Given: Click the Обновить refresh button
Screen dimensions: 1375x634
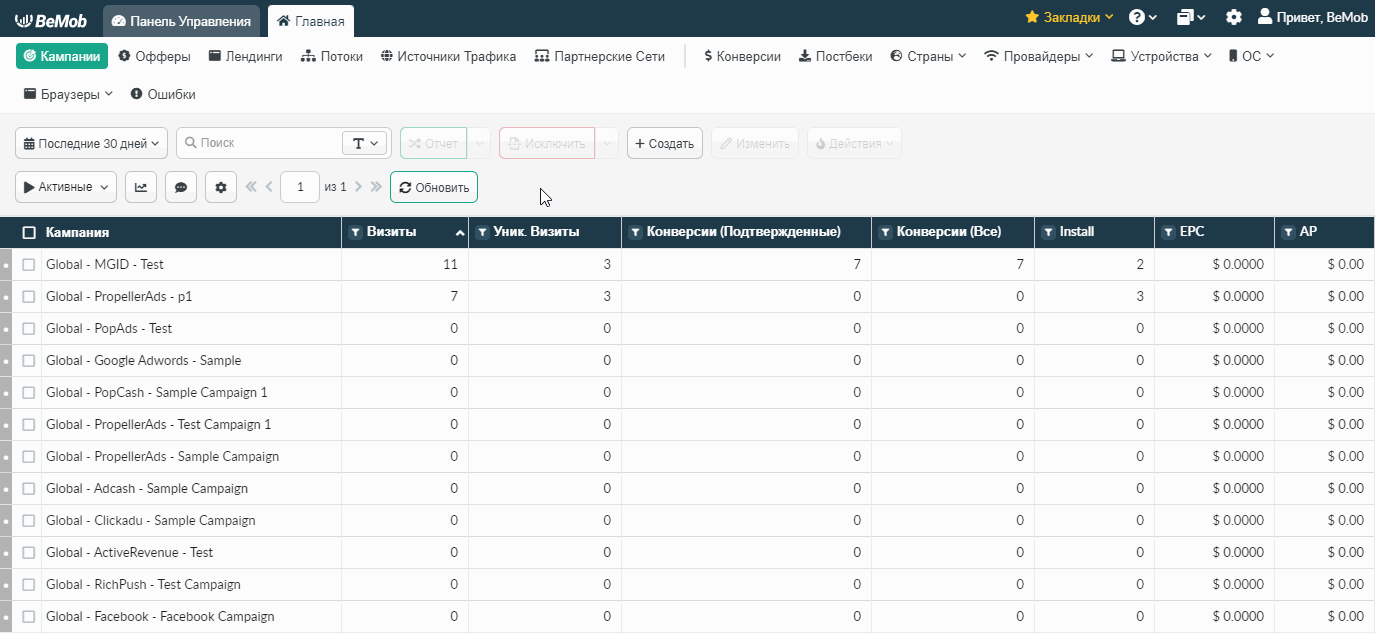Looking at the screenshot, I should click(x=434, y=187).
